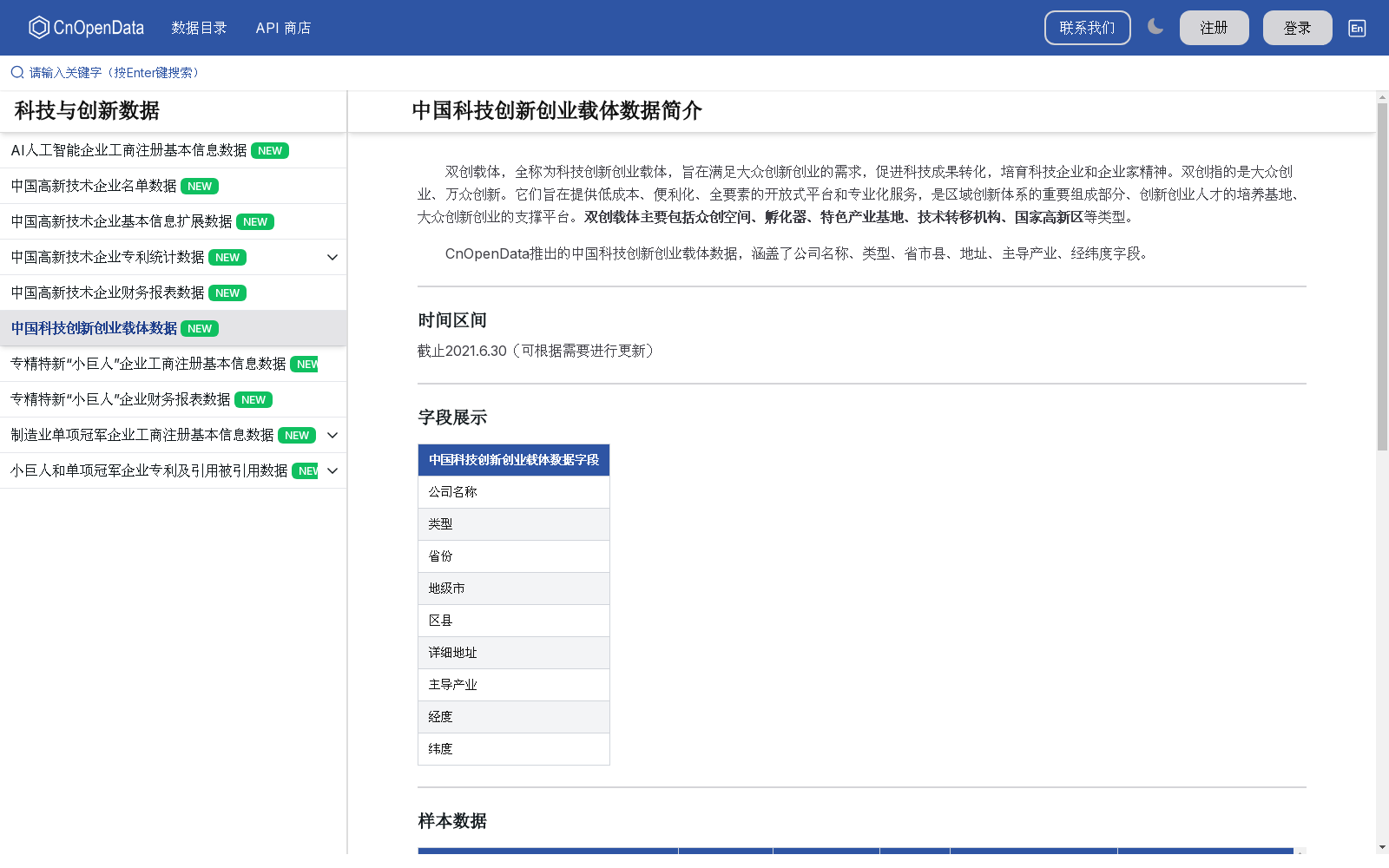This screenshot has width=1389, height=868.
Task: Click the 联系我们 button
Action: click(1087, 28)
